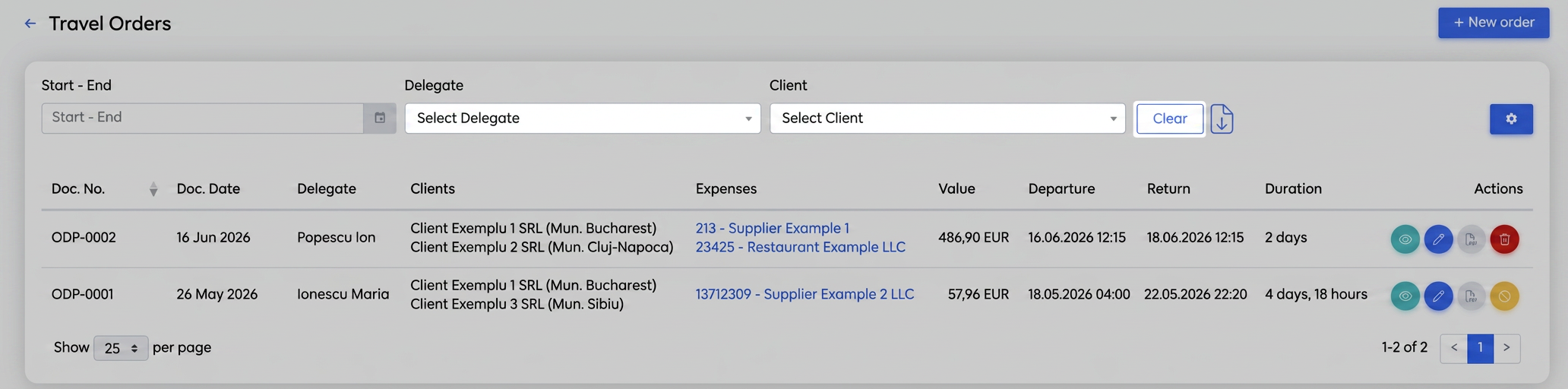Click the New order button
This screenshot has height=389, width=1568.
pos(1494,23)
